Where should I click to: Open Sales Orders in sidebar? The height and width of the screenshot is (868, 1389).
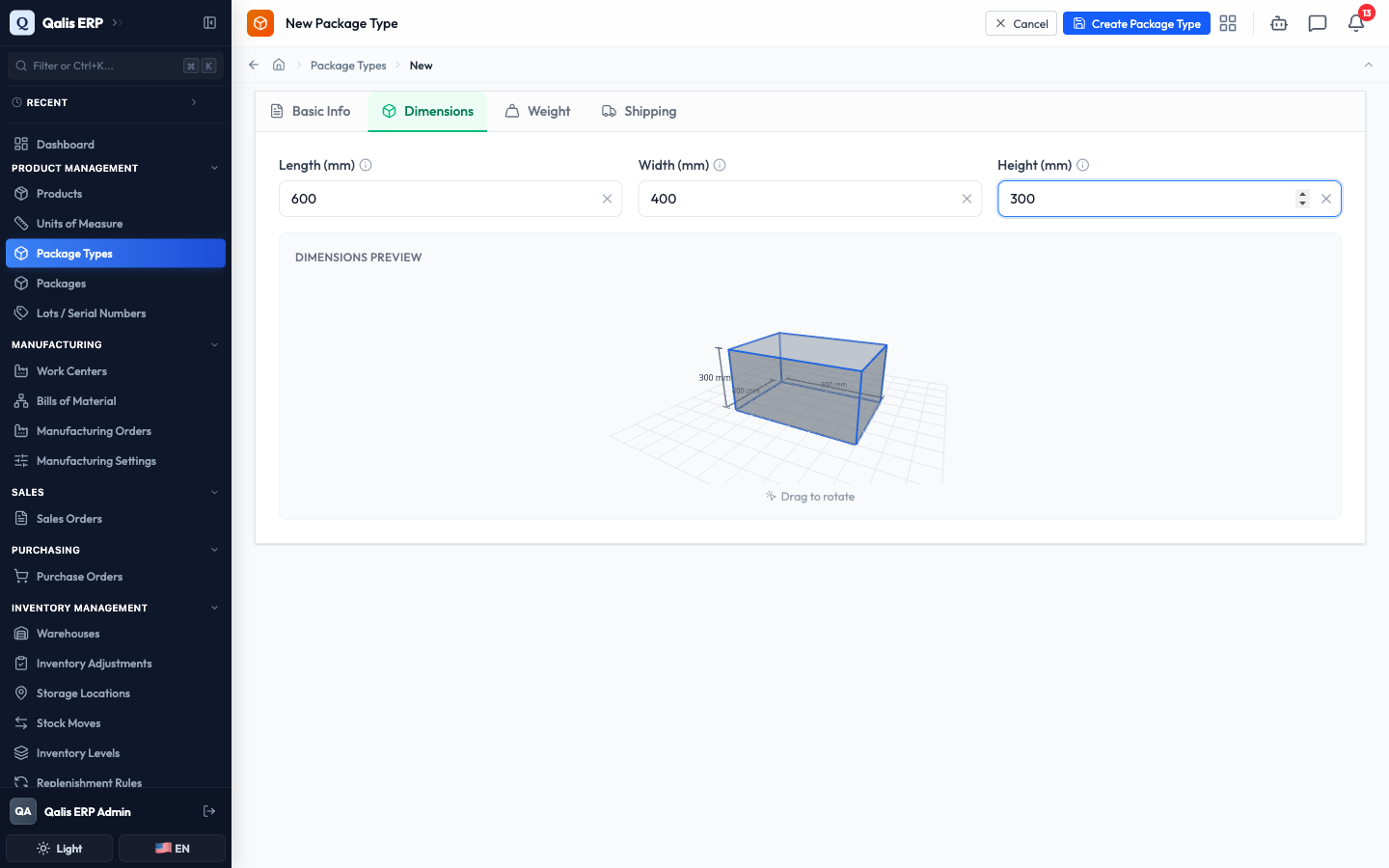[116, 519]
